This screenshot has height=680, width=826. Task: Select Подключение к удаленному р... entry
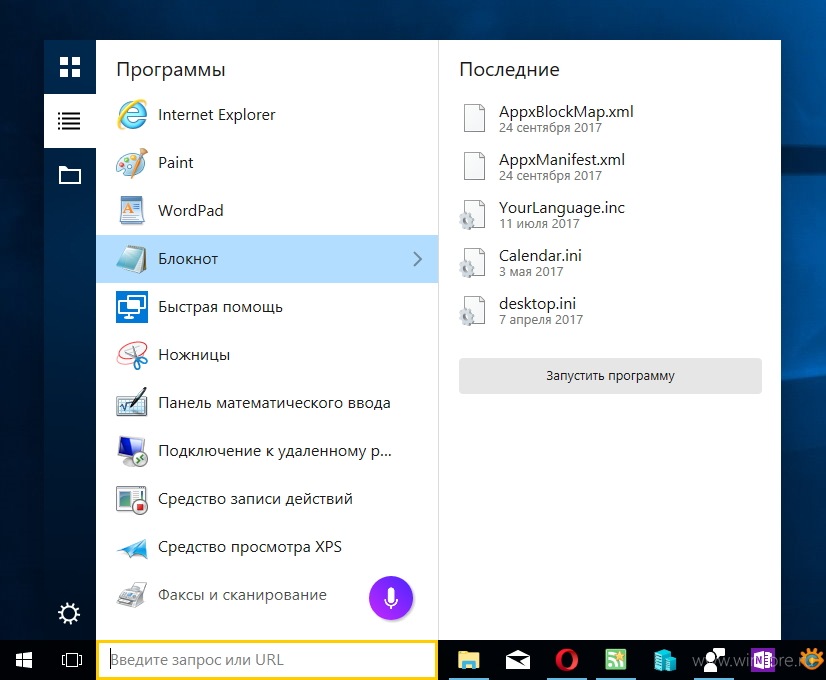pyautogui.click(x=267, y=451)
